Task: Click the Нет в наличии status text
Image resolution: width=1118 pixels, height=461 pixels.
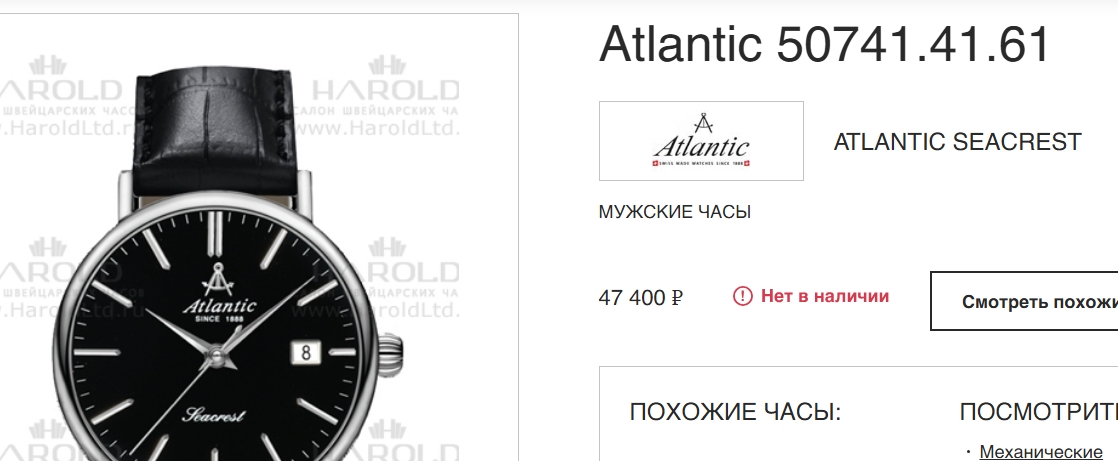Action: 824,296
